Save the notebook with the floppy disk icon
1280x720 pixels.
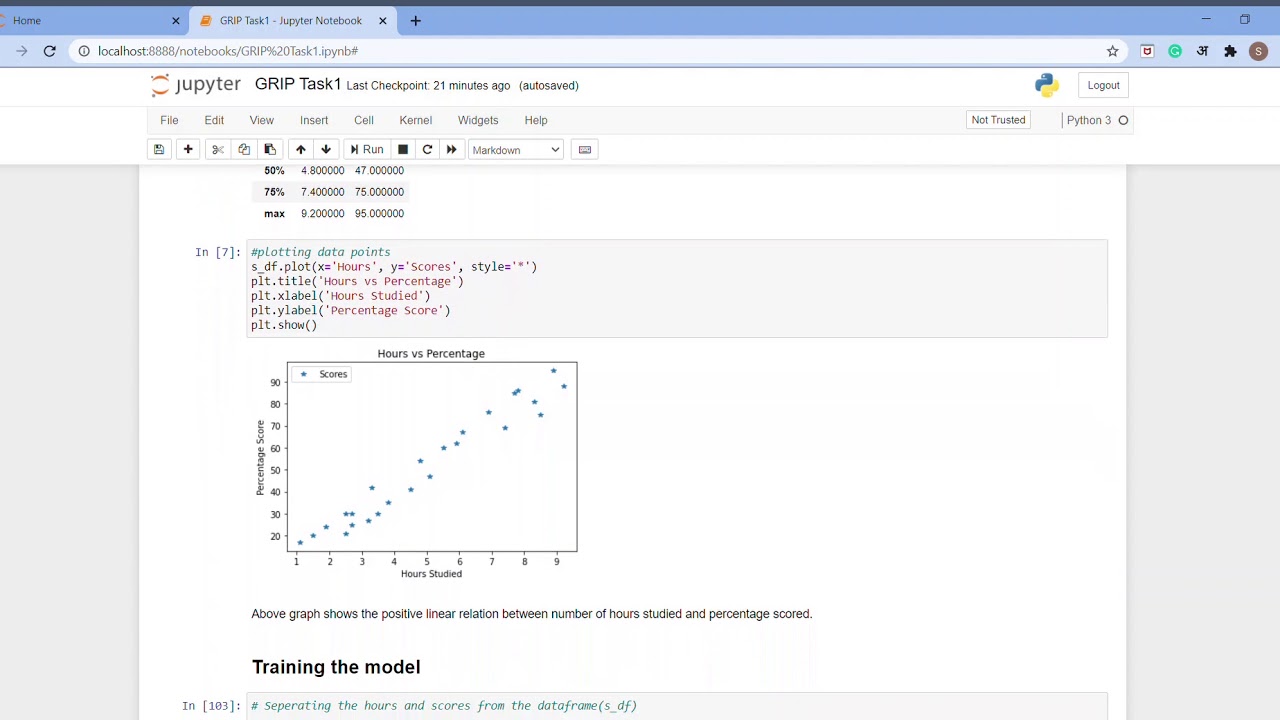click(158, 150)
